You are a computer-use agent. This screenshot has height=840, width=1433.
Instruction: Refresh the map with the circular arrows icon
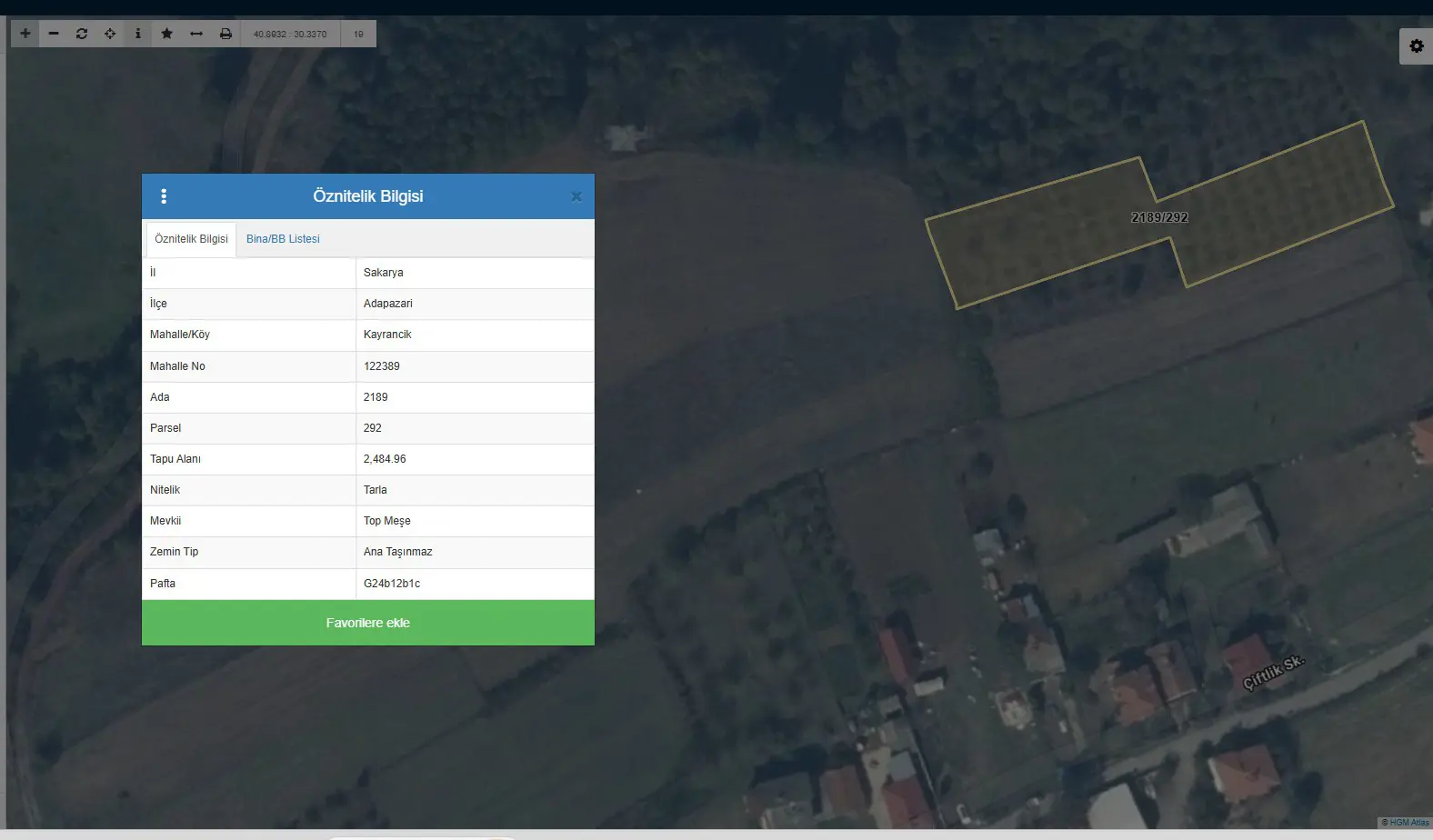pos(82,34)
